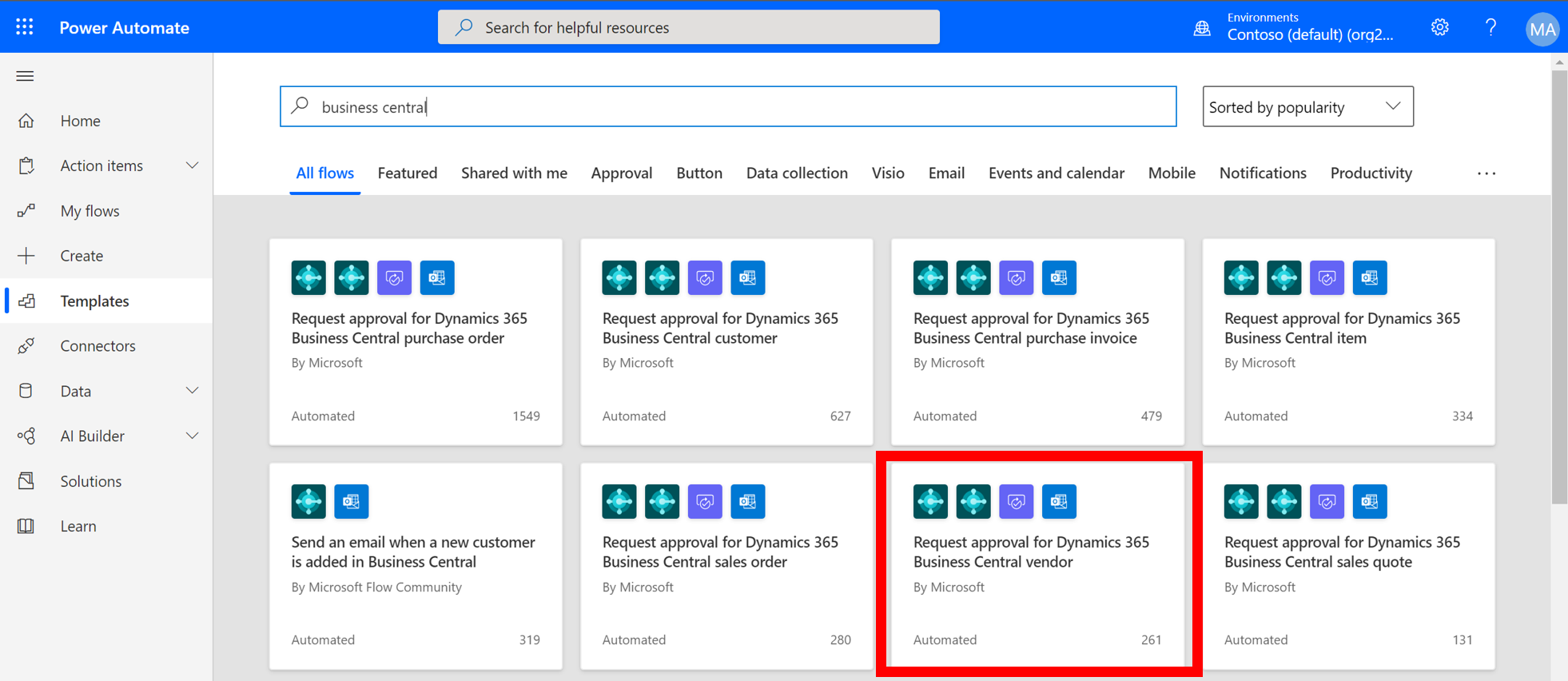This screenshot has width=1568, height=681.
Task: Open the Data collection tab
Action: click(x=797, y=173)
